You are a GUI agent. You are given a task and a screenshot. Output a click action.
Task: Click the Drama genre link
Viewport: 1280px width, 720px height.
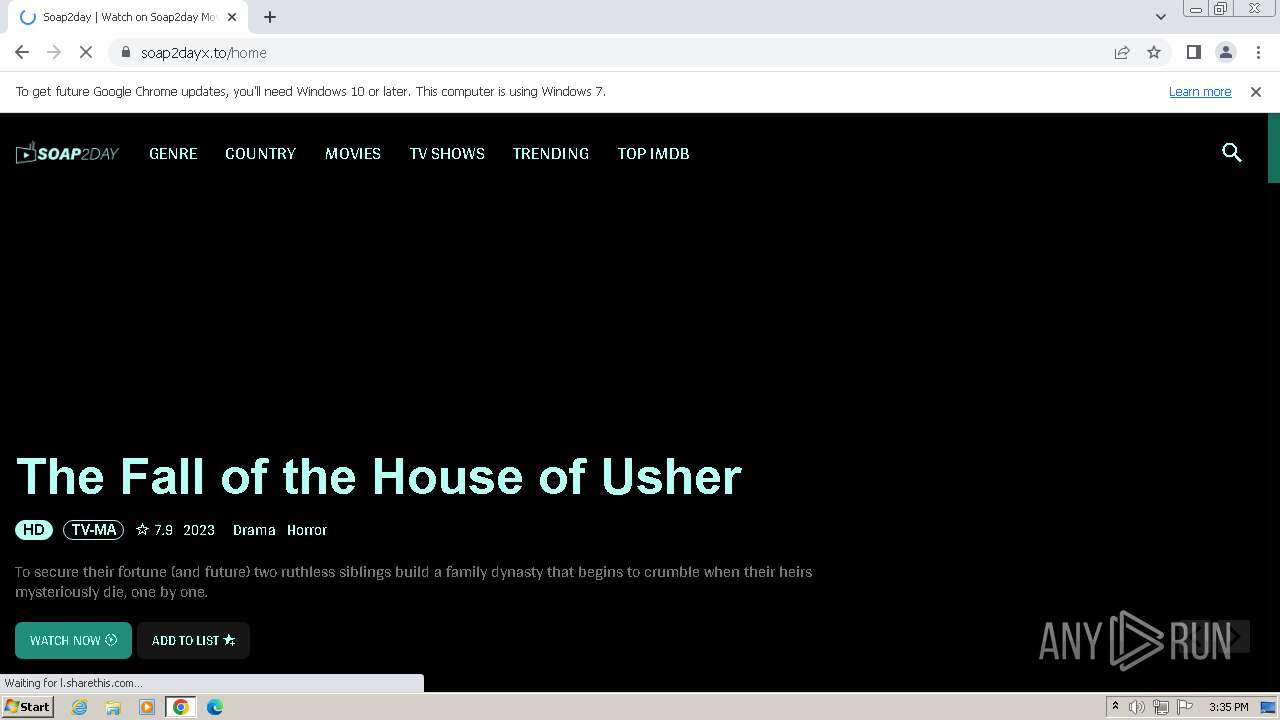[254, 530]
